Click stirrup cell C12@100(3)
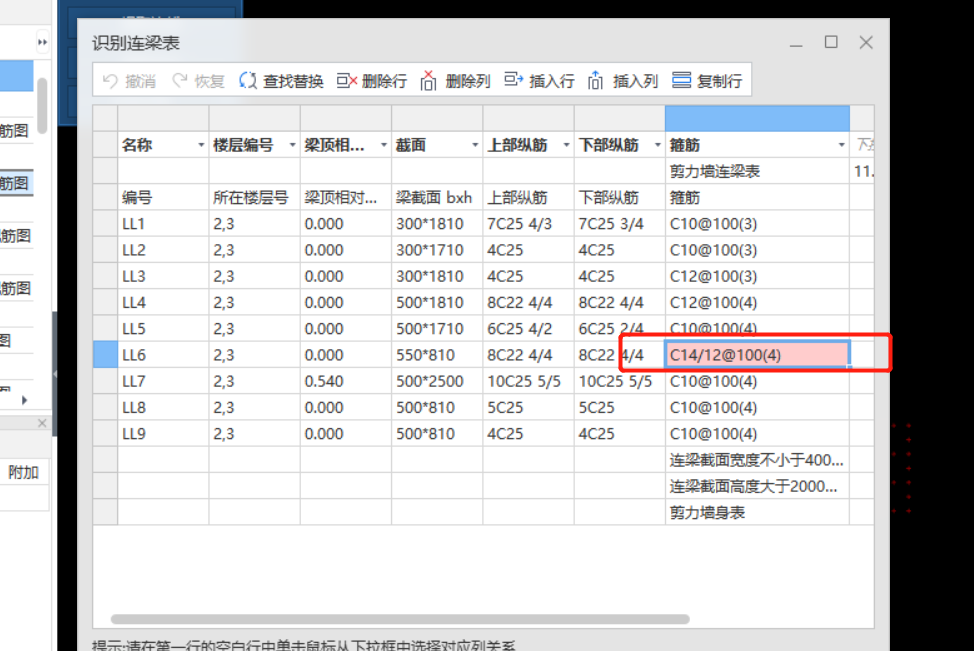Viewport: 974px width, 651px height. point(757,276)
